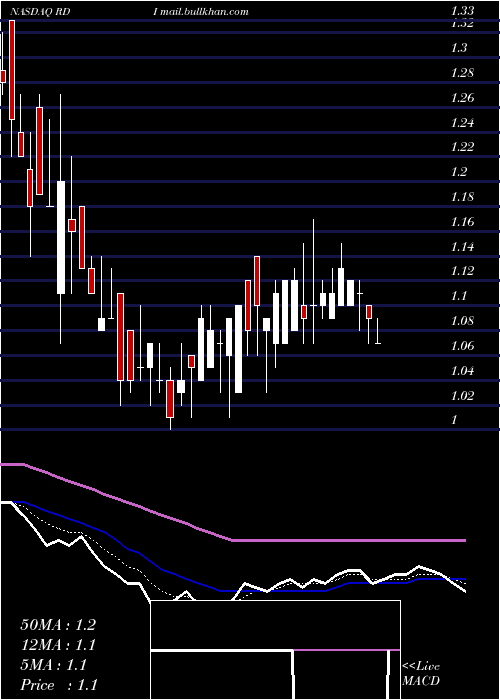Click the 1.08 price axis label
500x700 pixels.
[x=462, y=321]
